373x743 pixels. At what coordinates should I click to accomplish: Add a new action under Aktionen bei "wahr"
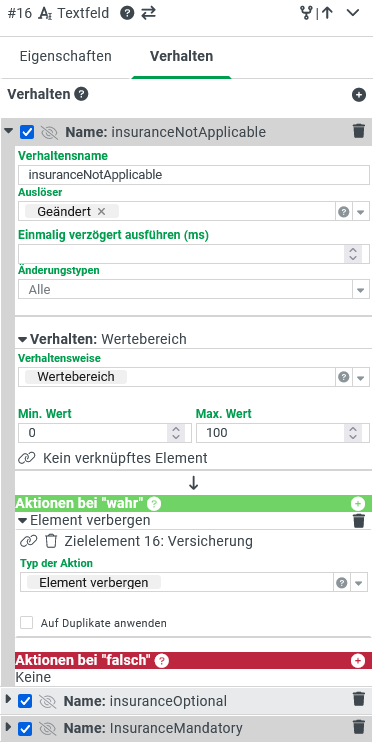(x=358, y=504)
